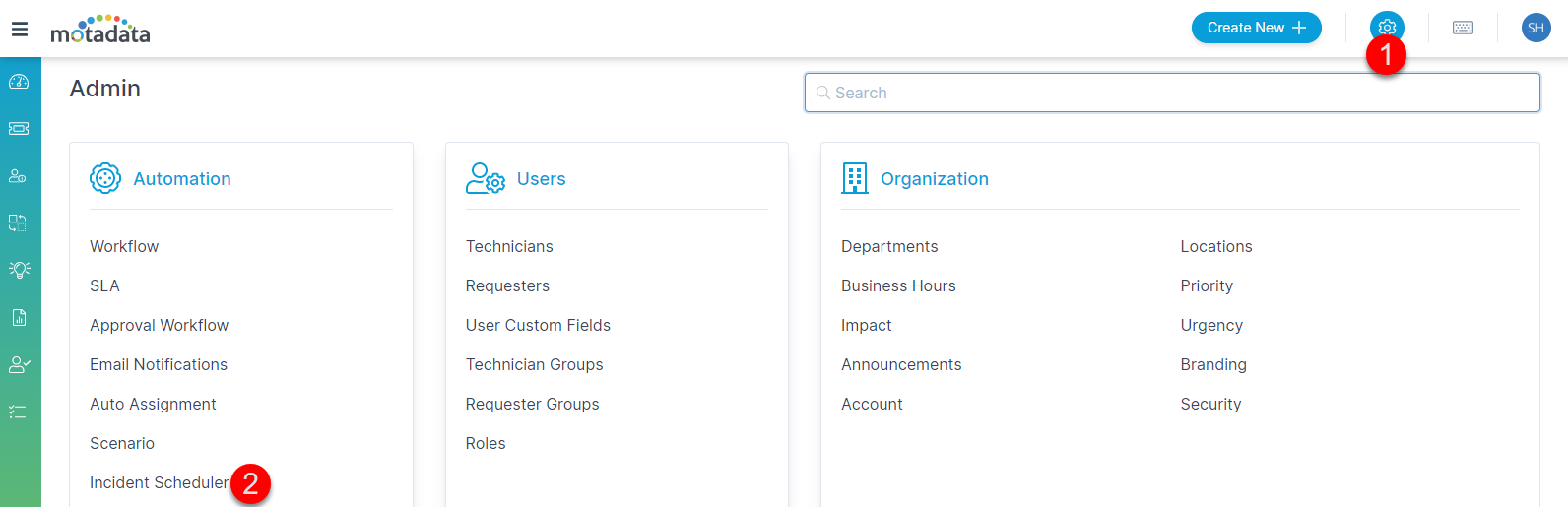
Task: Open Security settings
Action: pos(1210,404)
